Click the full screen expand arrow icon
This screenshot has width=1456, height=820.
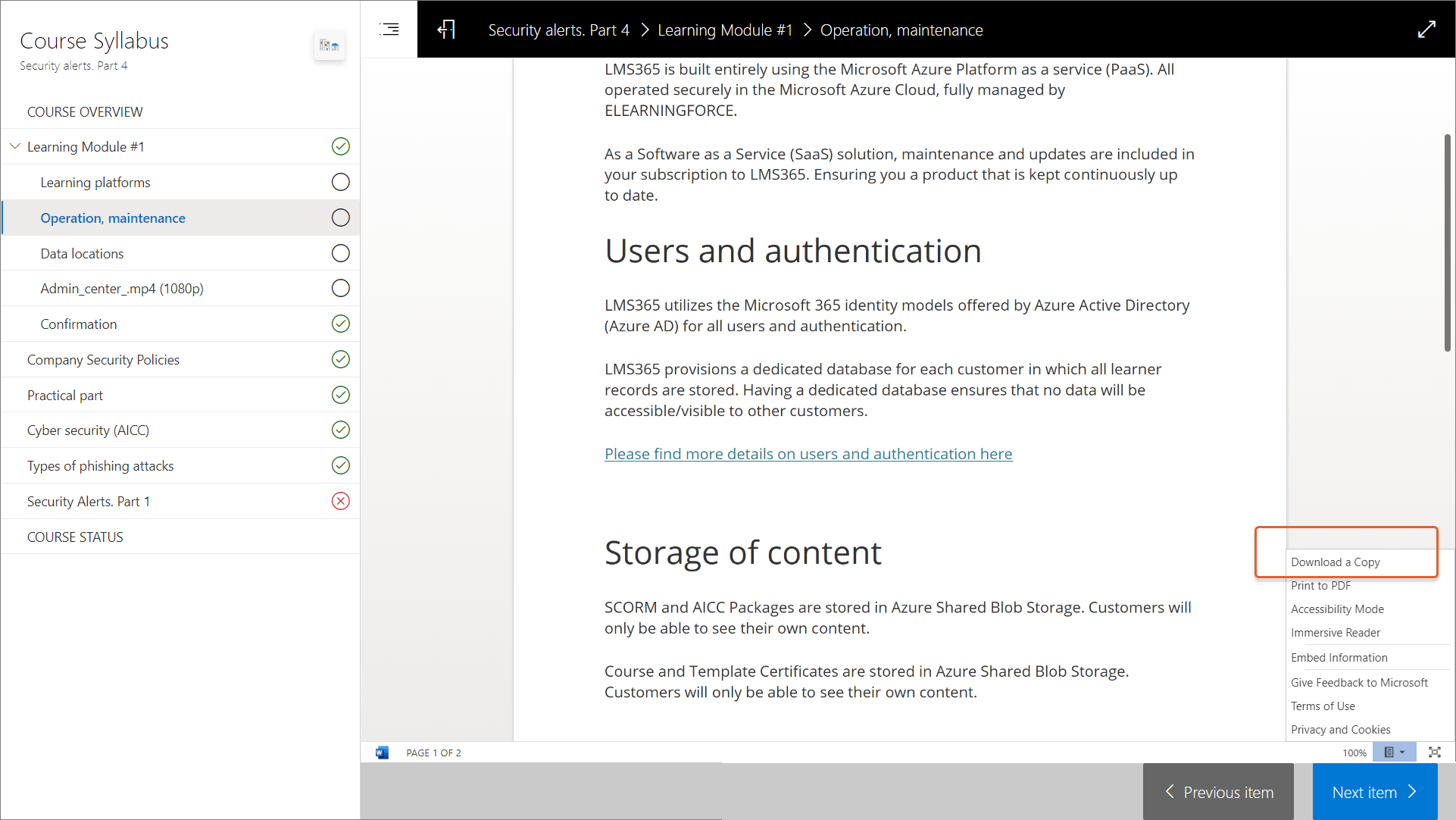(x=1426, y=30)
